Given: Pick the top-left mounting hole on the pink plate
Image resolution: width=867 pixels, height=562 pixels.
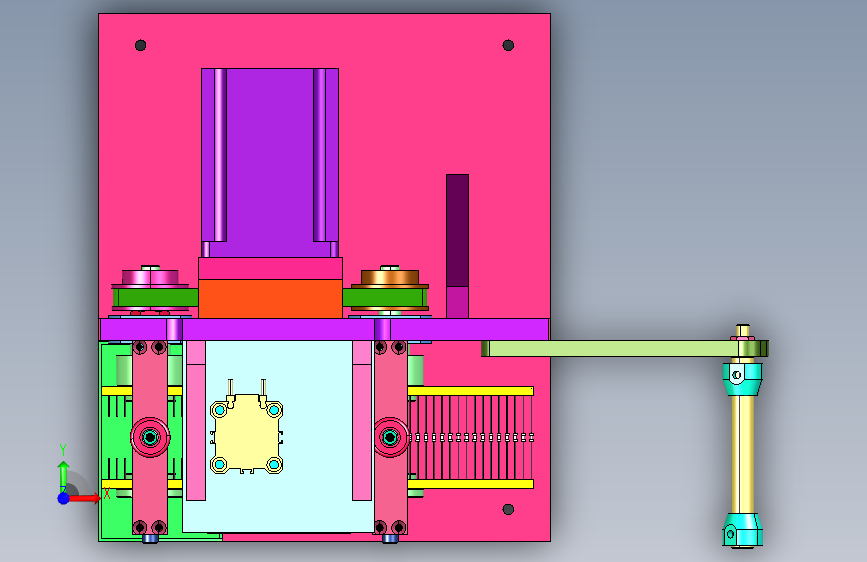Looking at the screenshot, I should point(140,45).
